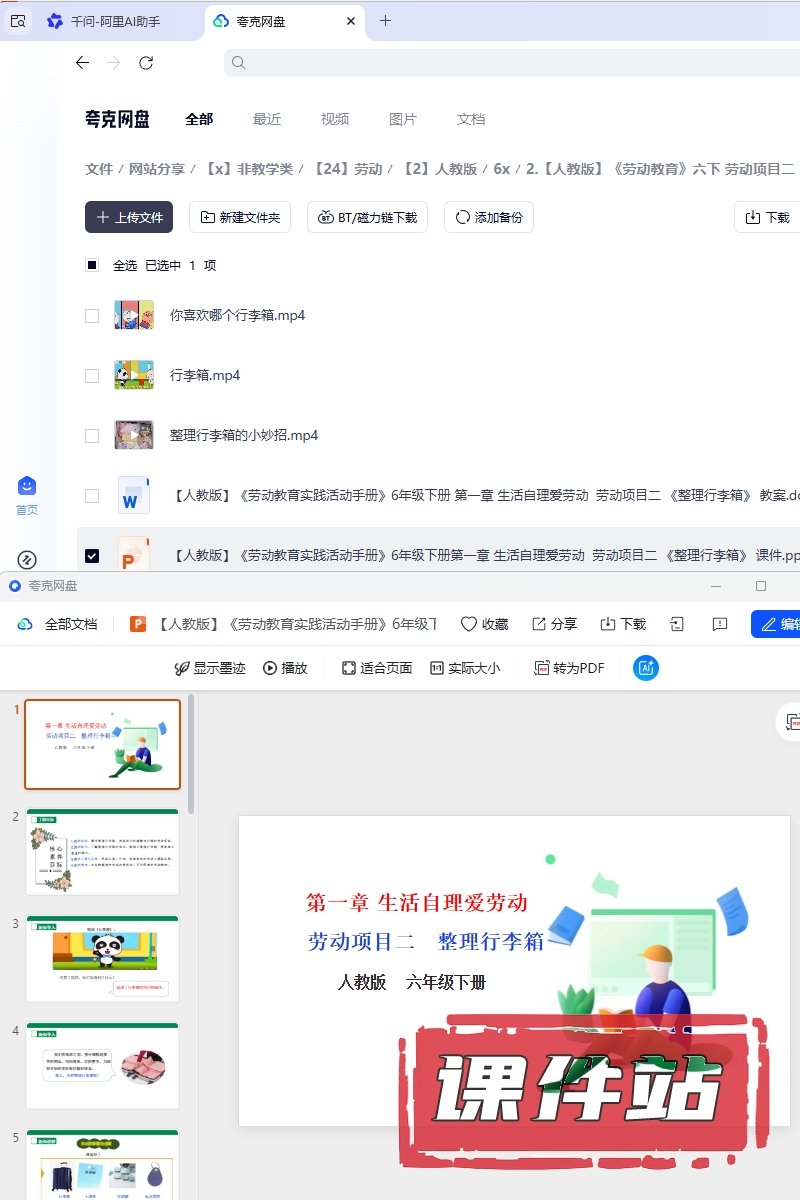Open the 文档 category tab

tap(471, 119)
